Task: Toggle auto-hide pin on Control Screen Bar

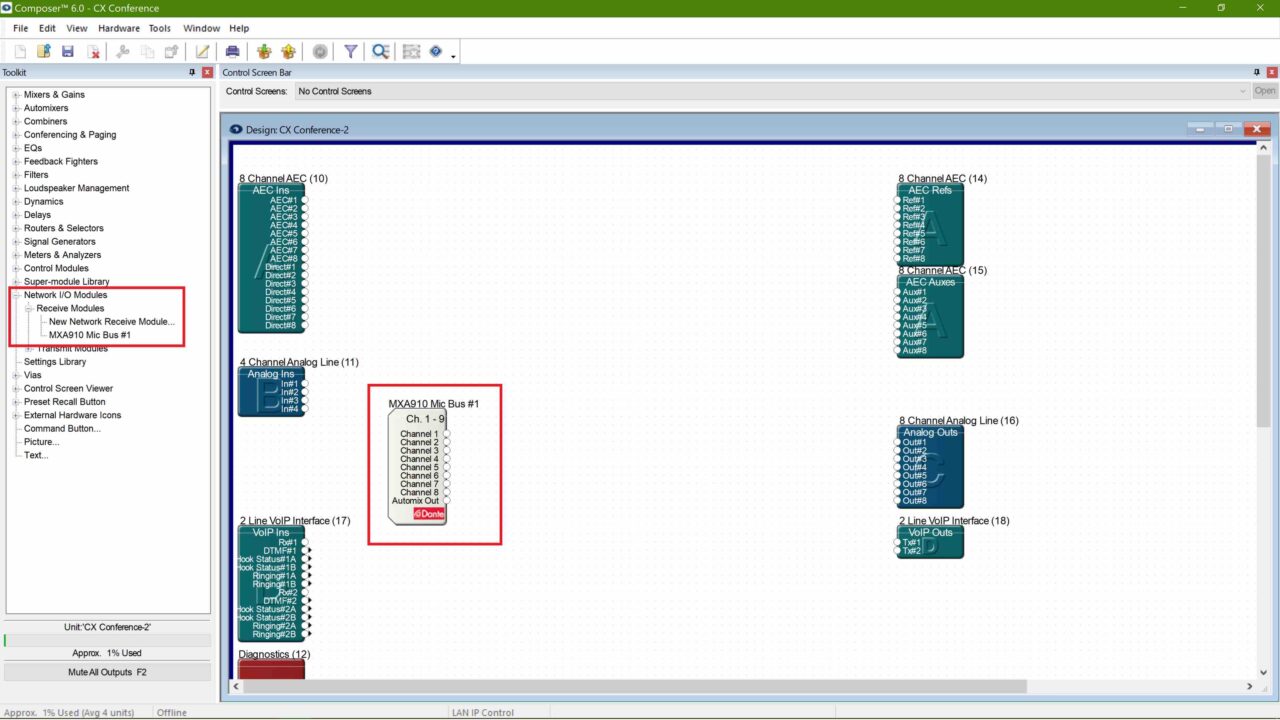Action: [x=1257, y=72]
